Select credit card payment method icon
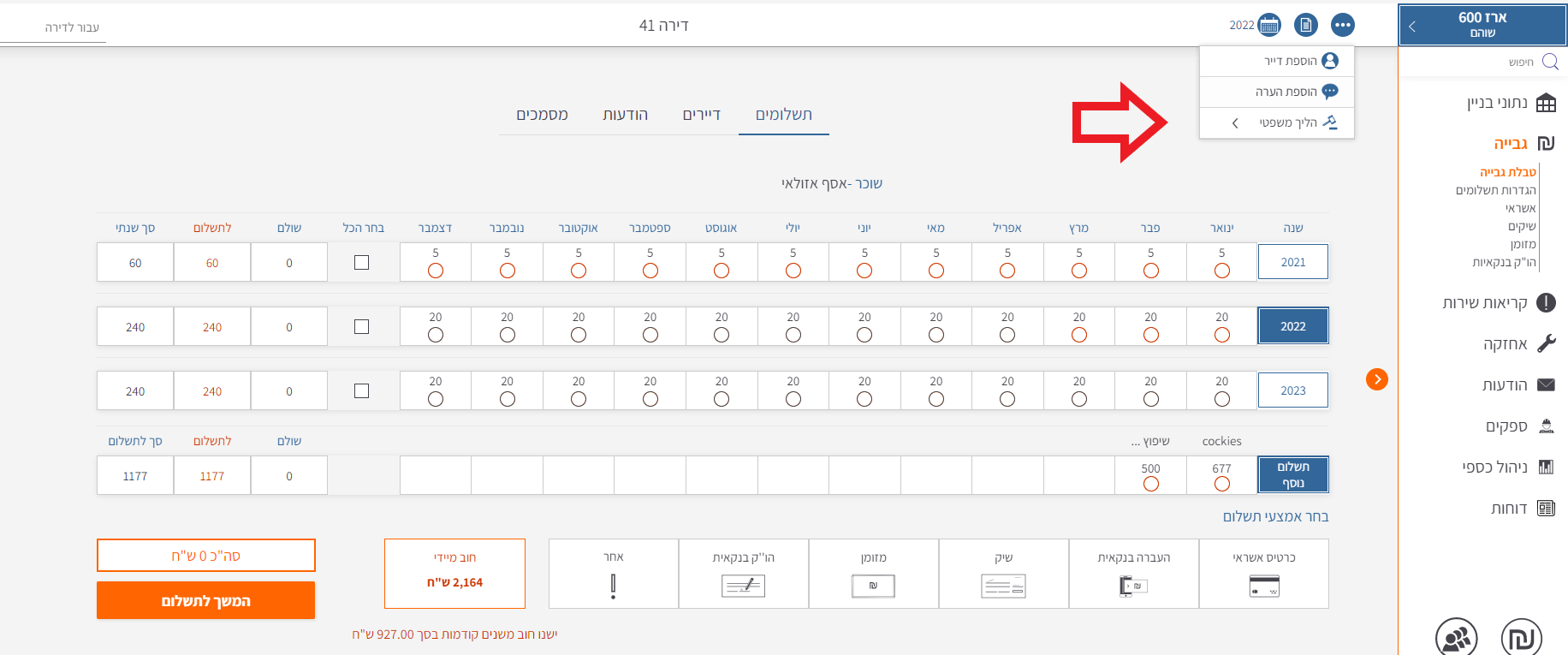The image size is (1568, 655). (1263, 587)
